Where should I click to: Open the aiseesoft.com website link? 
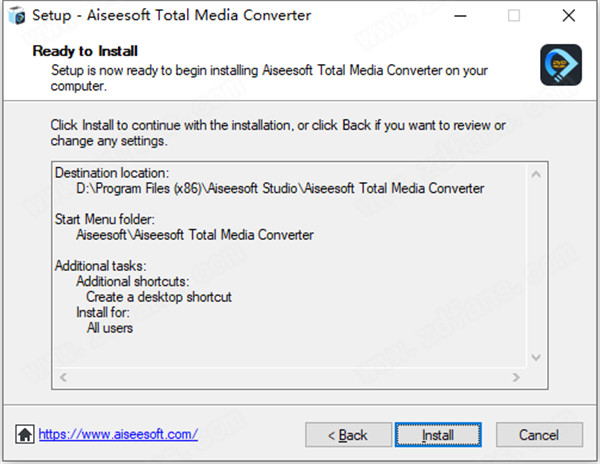click(118, 434)
